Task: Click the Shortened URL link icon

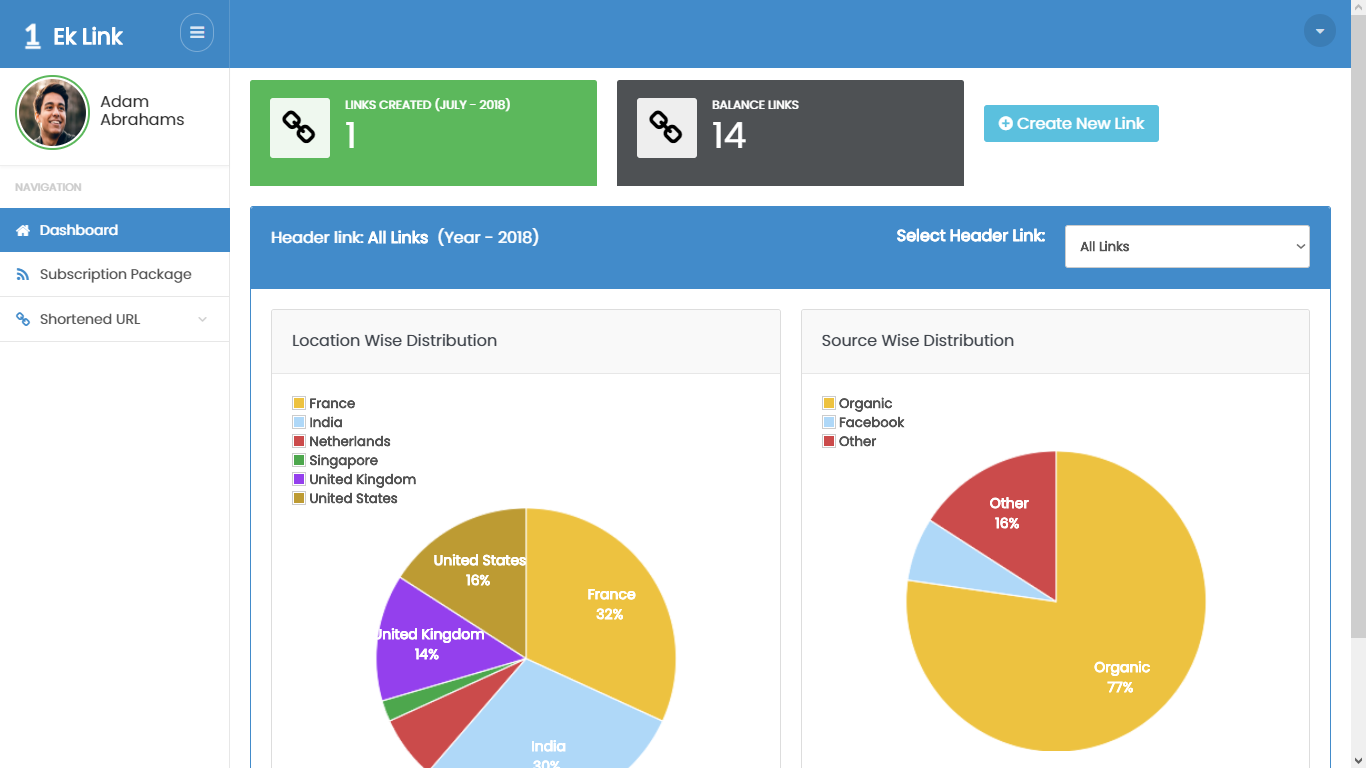Action: [x=23, y=319]
